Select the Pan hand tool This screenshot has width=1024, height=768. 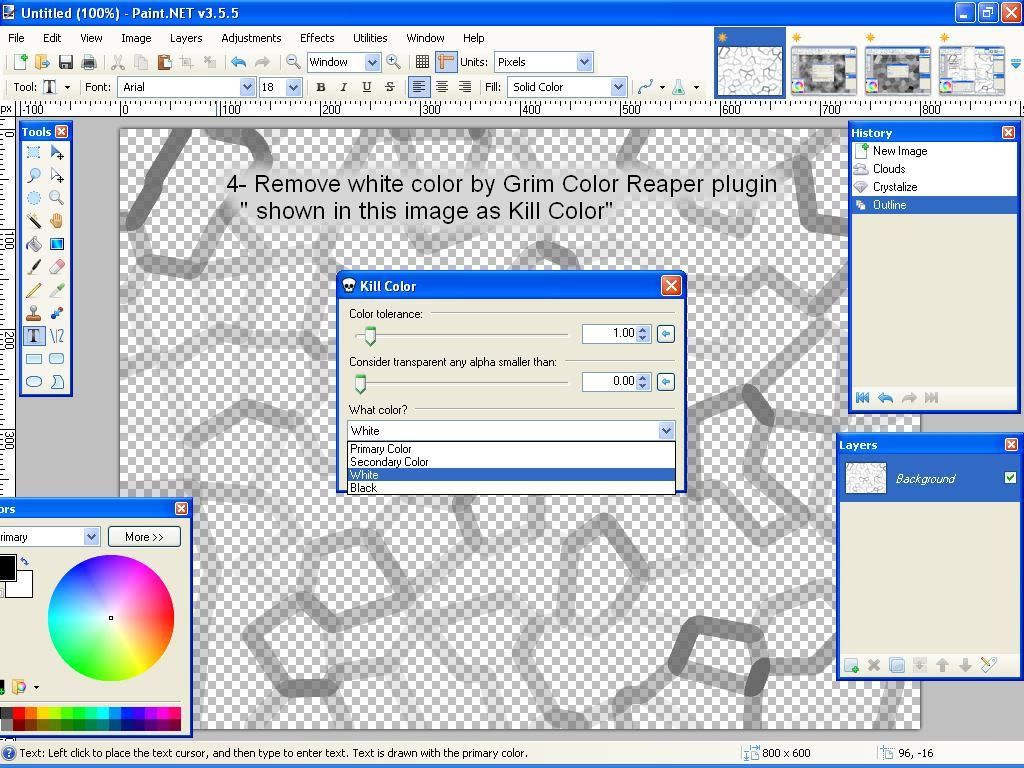57,221
